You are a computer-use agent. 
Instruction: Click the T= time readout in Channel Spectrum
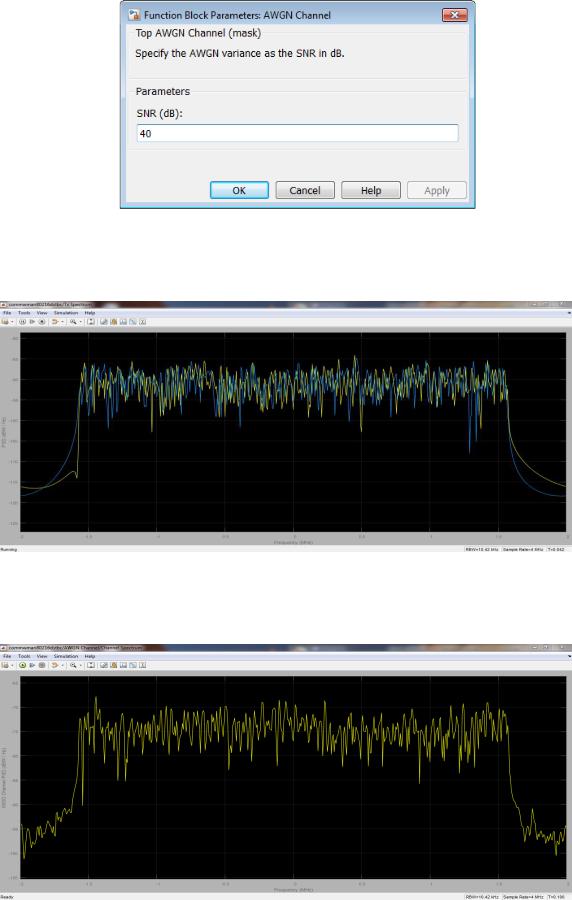[556, 897]
